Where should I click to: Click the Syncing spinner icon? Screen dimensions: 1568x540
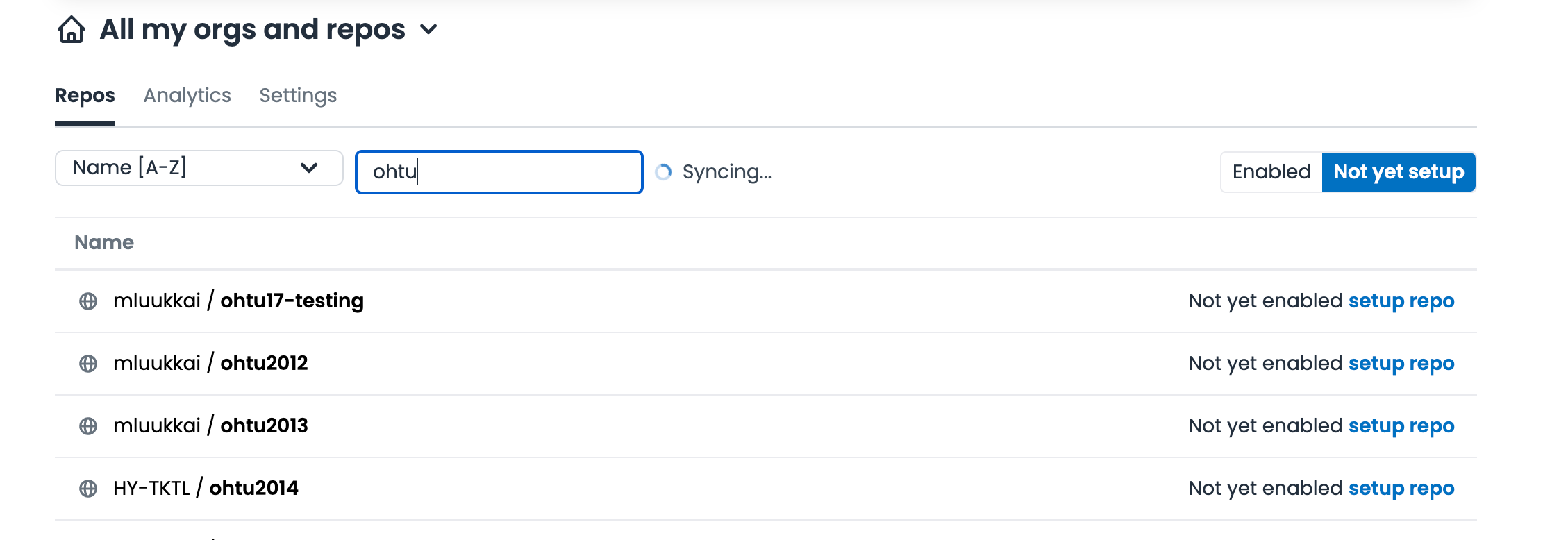pos(664,172)
